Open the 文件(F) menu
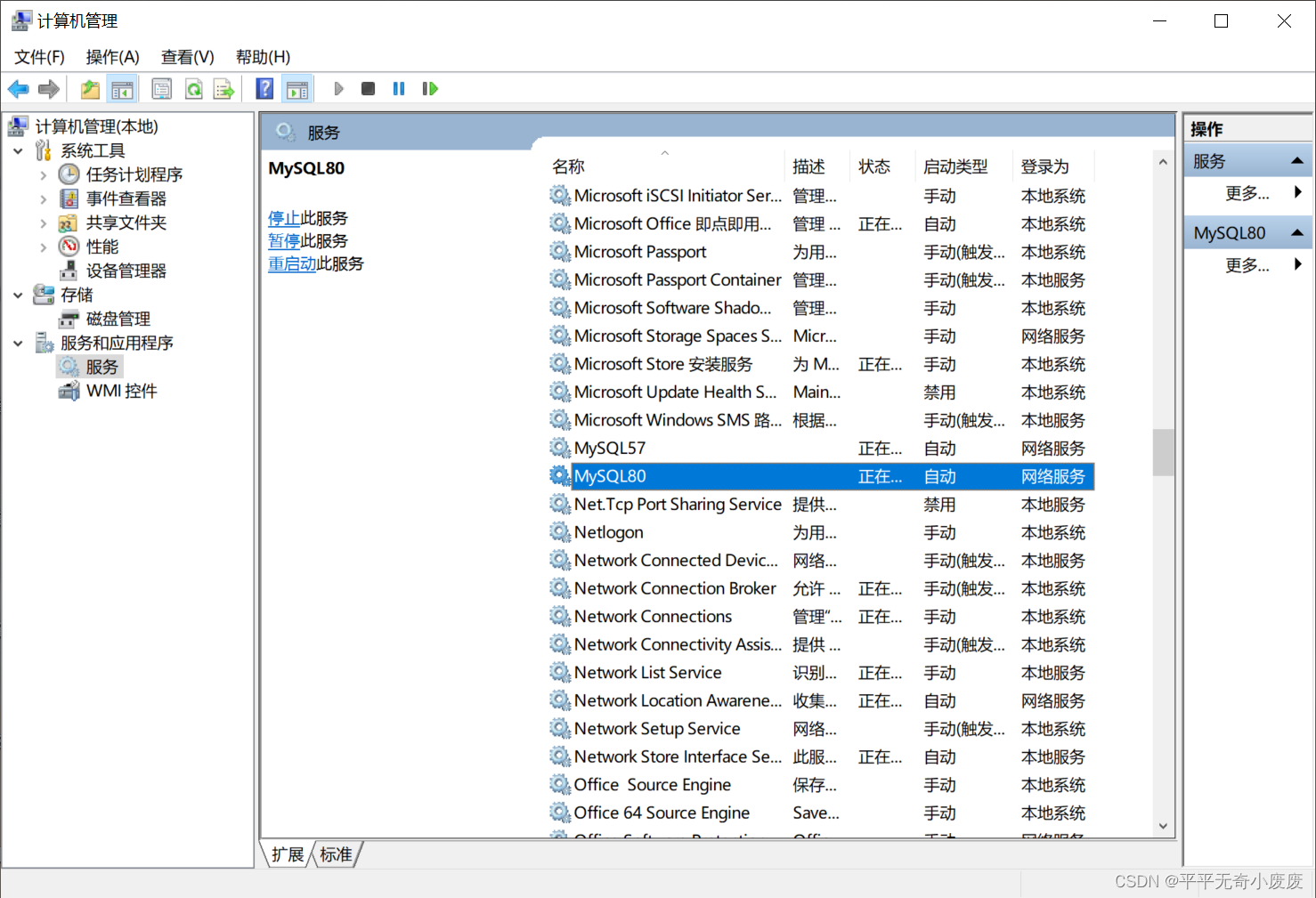This screenshot has height=898, width=1316. (39, 57)
